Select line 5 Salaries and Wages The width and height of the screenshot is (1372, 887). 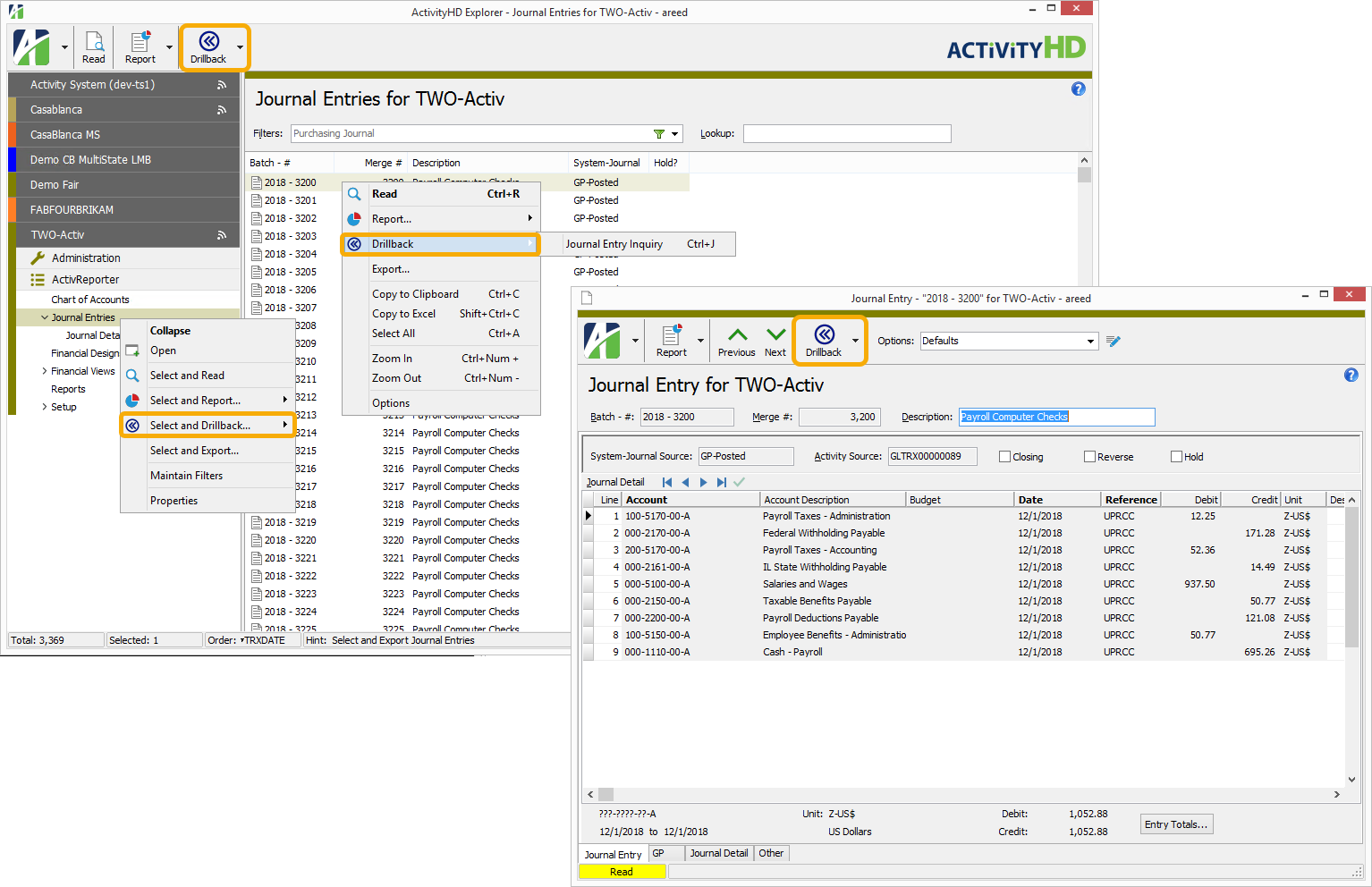pos(962,584)
